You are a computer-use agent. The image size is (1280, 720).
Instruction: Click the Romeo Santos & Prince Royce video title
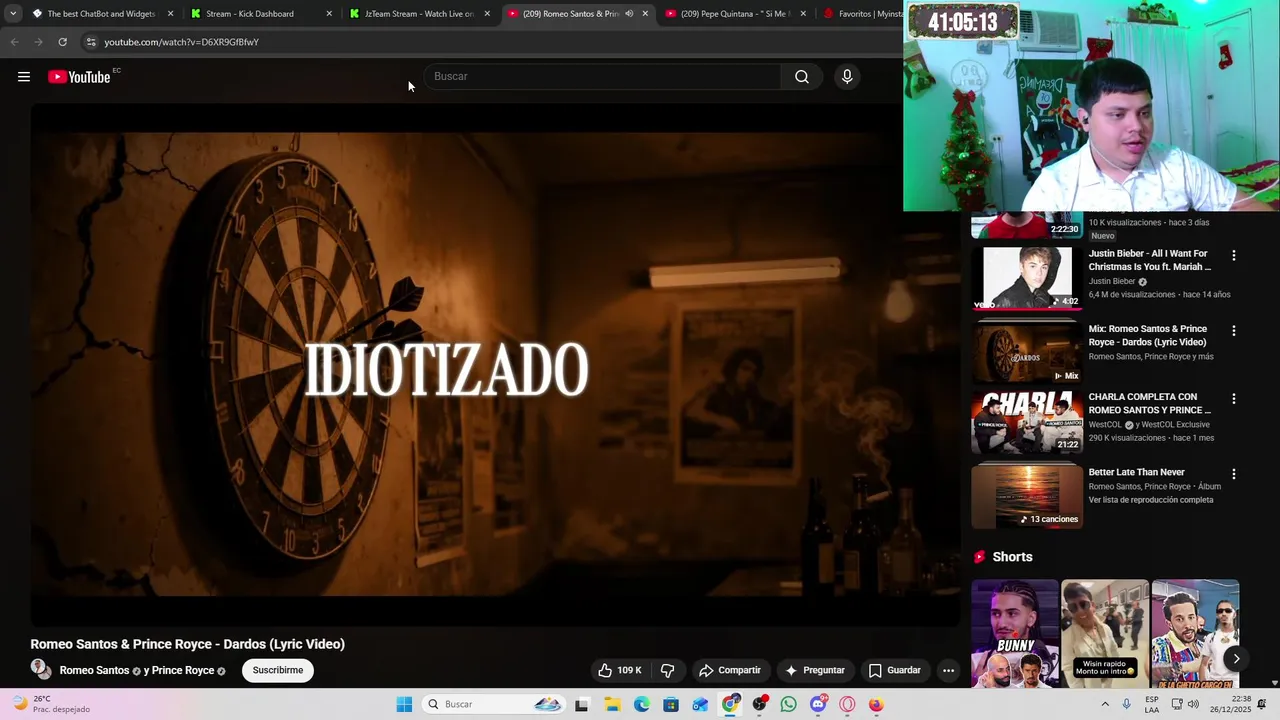[x=187, y=644]
